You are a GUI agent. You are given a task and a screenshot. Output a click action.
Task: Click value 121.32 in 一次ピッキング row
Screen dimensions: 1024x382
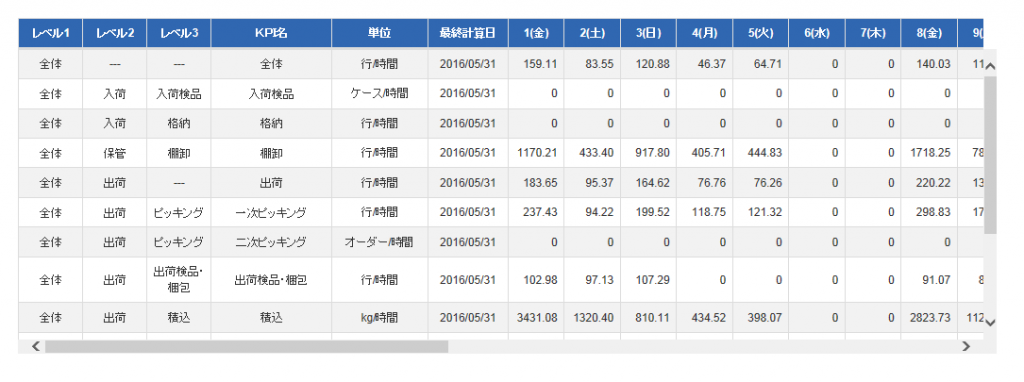(766, 213)
